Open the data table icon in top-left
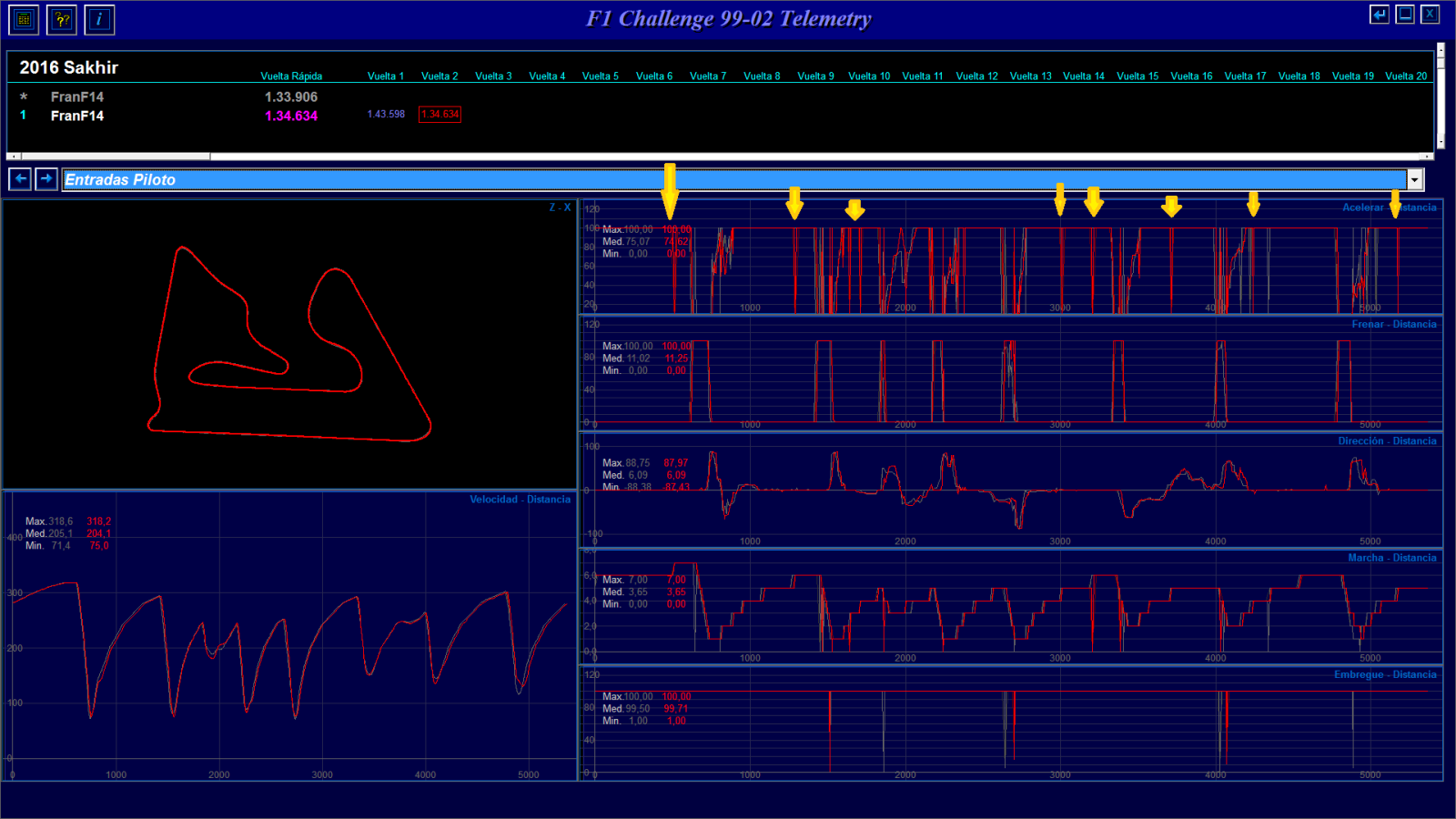 coord(24,19)
